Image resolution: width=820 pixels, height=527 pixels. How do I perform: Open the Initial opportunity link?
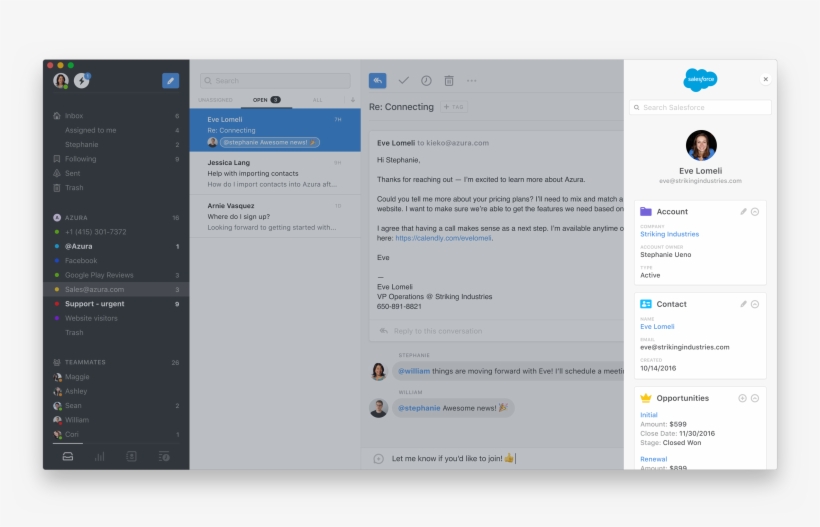point(649,415)
